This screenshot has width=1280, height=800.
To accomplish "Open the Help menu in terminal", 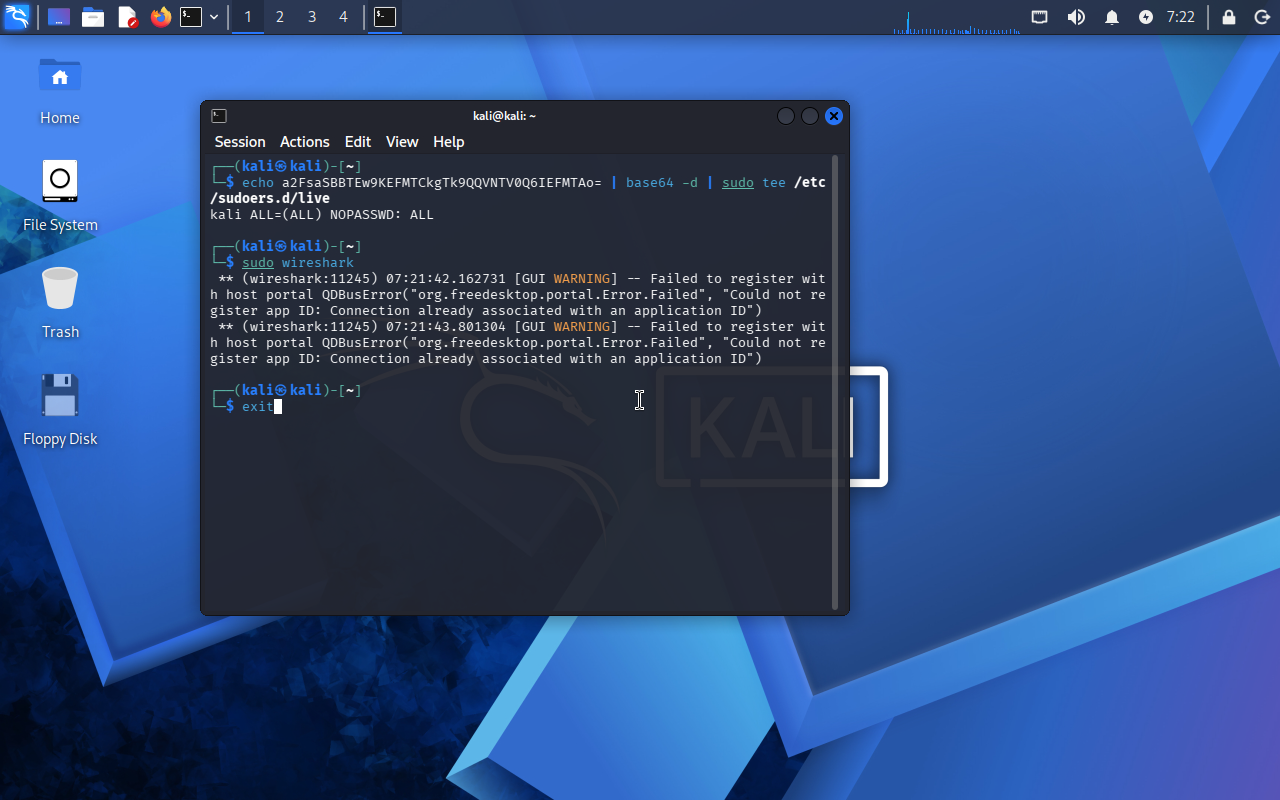I will click(449, 142).
